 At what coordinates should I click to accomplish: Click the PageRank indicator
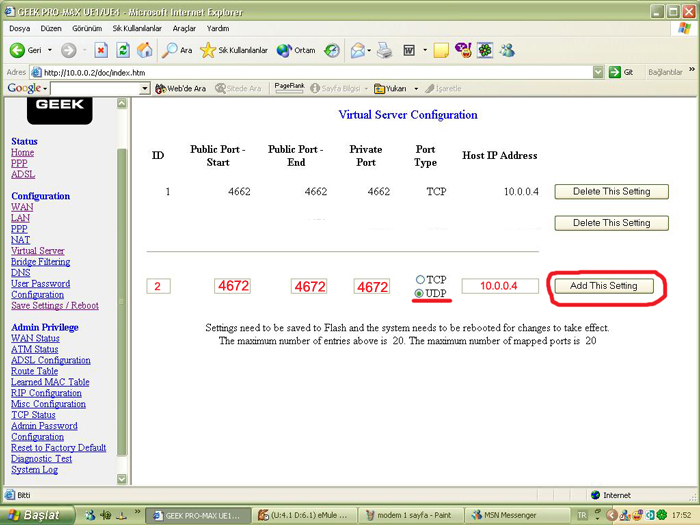click(289, 88)
